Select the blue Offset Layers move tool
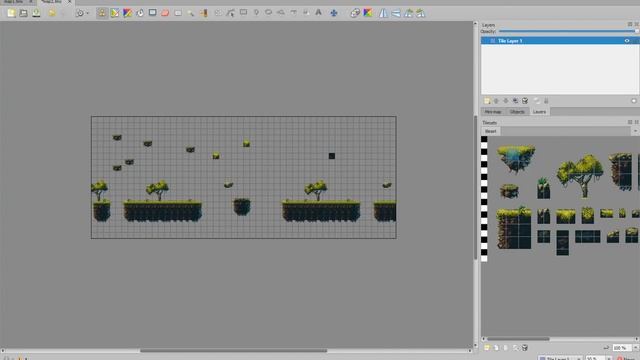Screen dimensions: 640x360 [334, 13]
